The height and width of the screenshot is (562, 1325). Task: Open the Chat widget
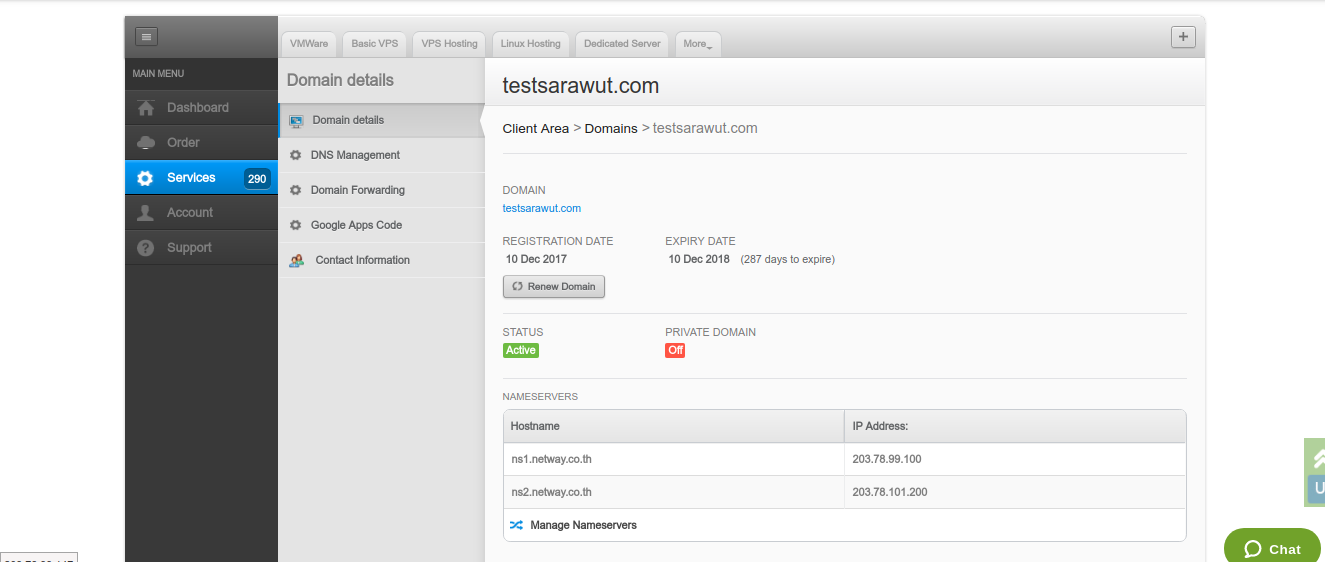(1272, 549)
